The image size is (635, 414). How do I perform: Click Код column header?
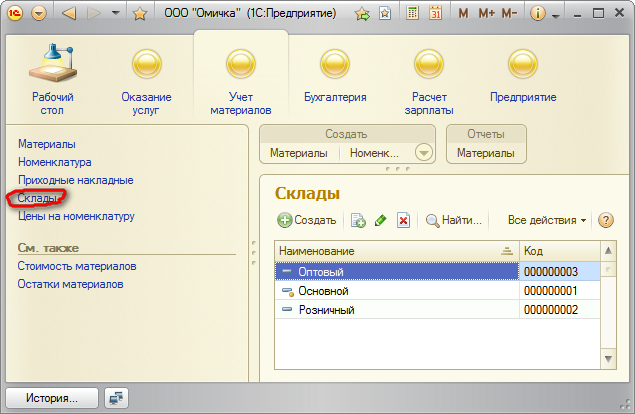tap(560, 251)
